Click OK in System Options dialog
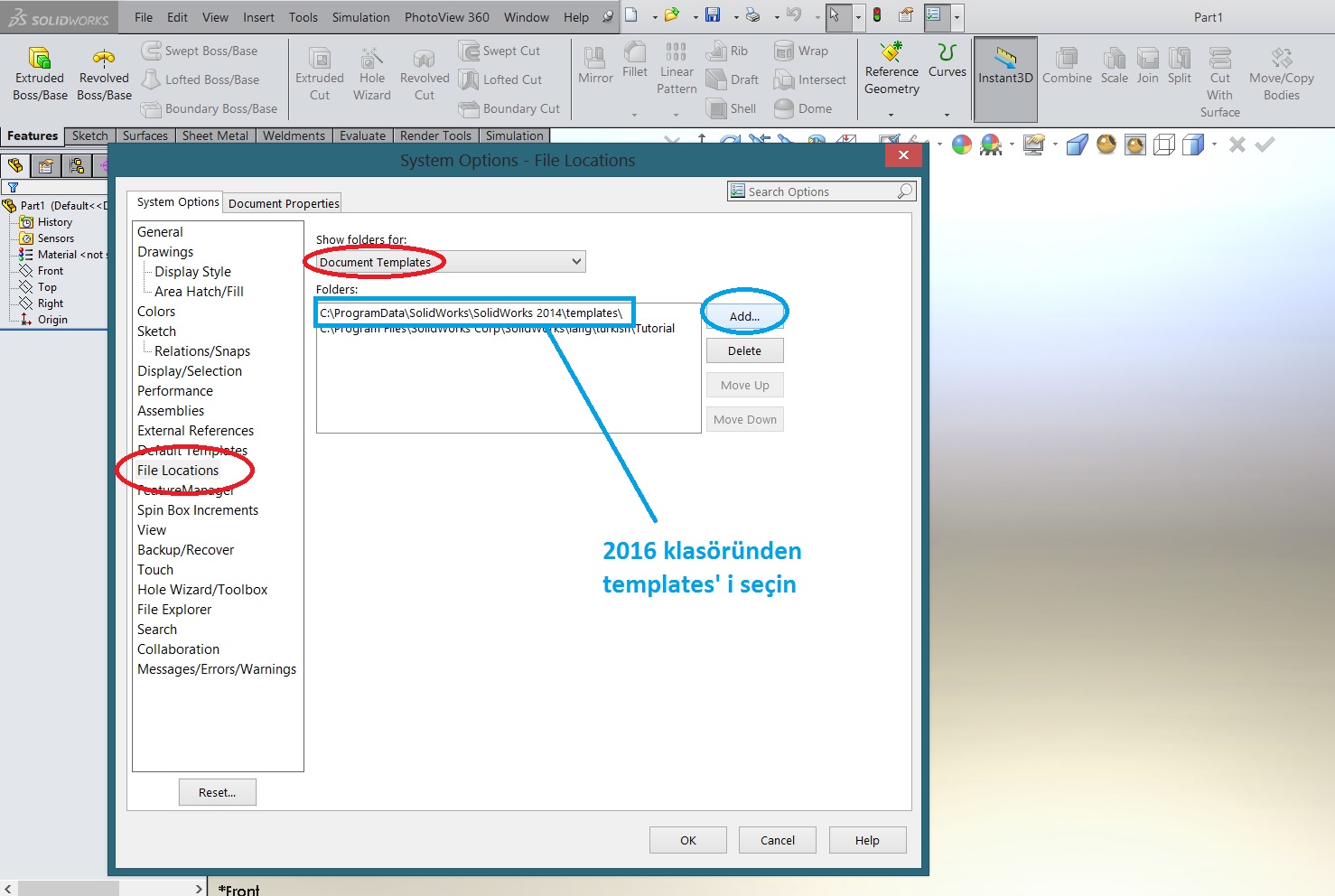The height and width of the screenshot is (896, 1335). click(688, 840)
